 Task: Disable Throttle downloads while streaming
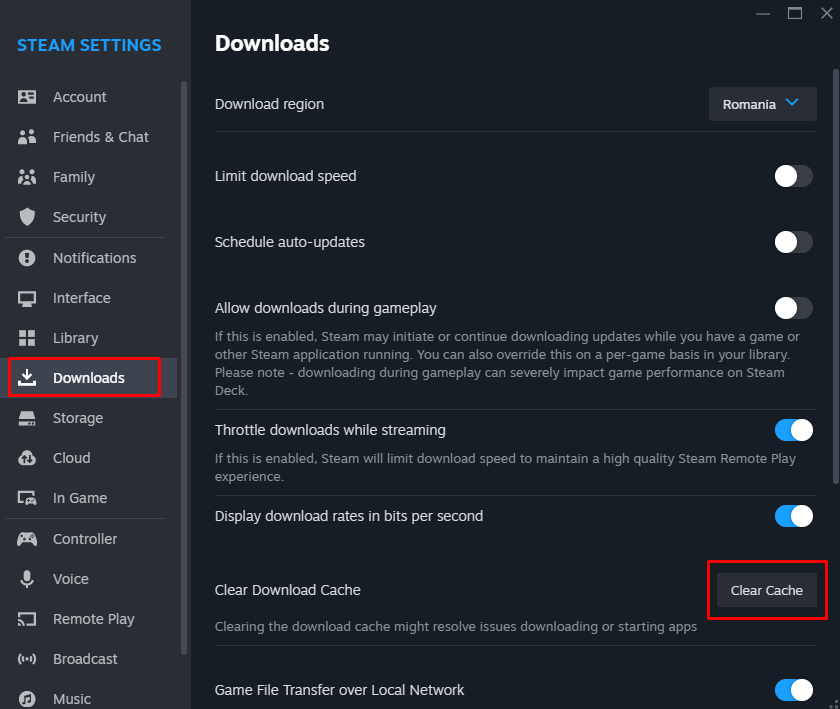tap(793, 430)
